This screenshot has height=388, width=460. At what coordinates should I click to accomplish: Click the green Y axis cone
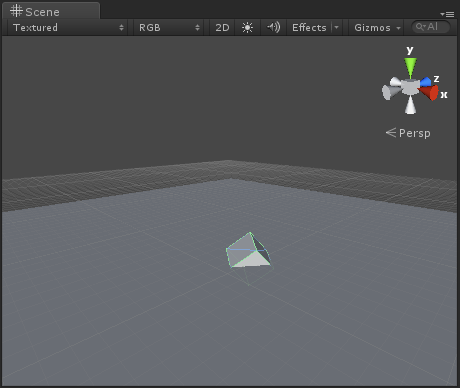(410, 68)
